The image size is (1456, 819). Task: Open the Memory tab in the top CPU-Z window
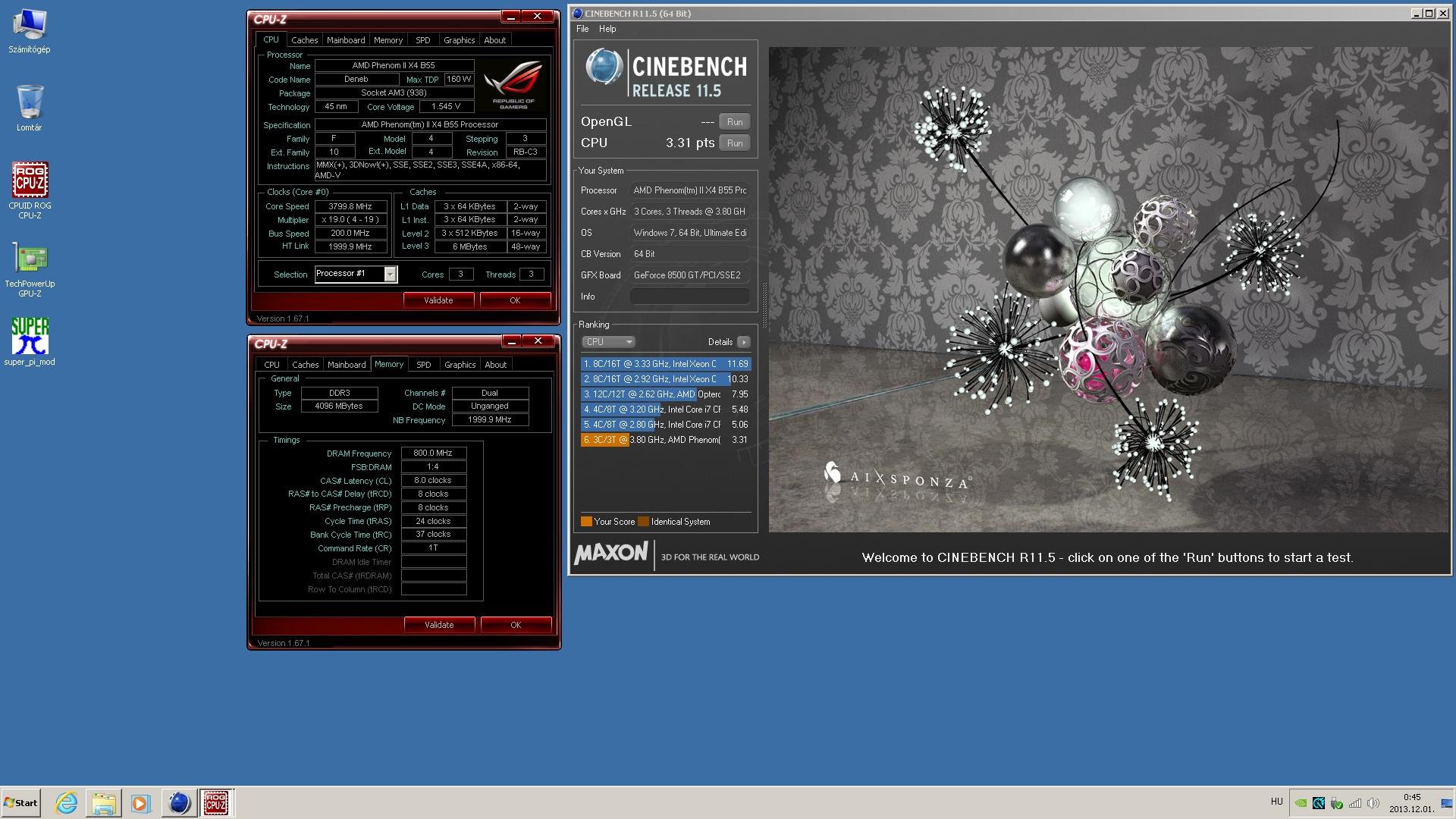pyautogui.click(x=388, y=40)
